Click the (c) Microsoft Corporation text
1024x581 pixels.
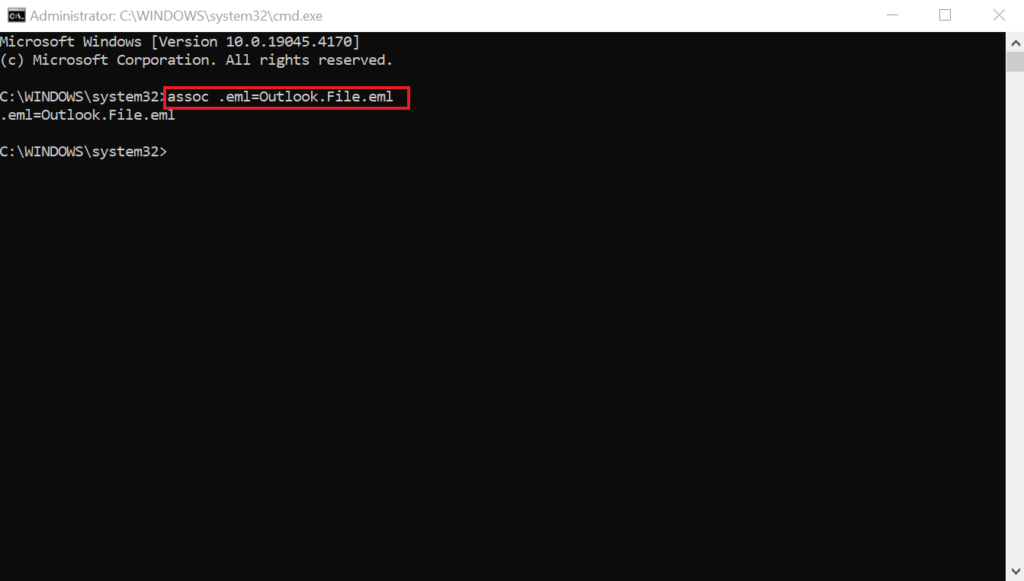point(108,60)
